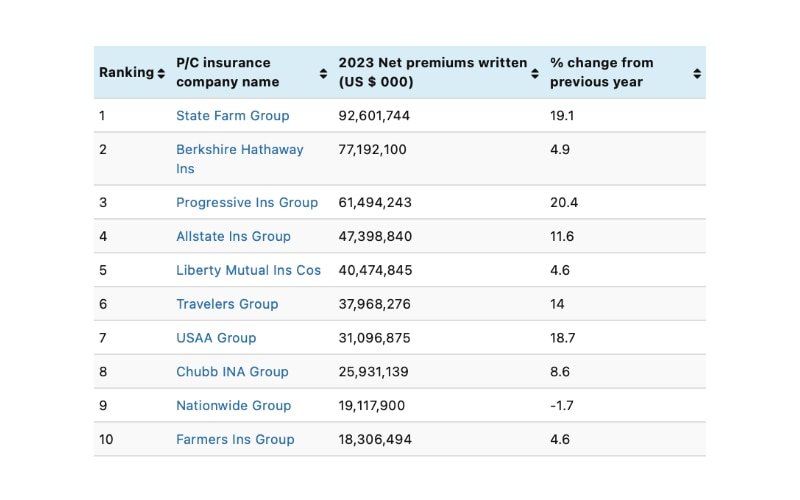Open Berkshire Hathaway Ins link
Screen dimensions: 800x500
pyautogui.click(x=240, y=159)
